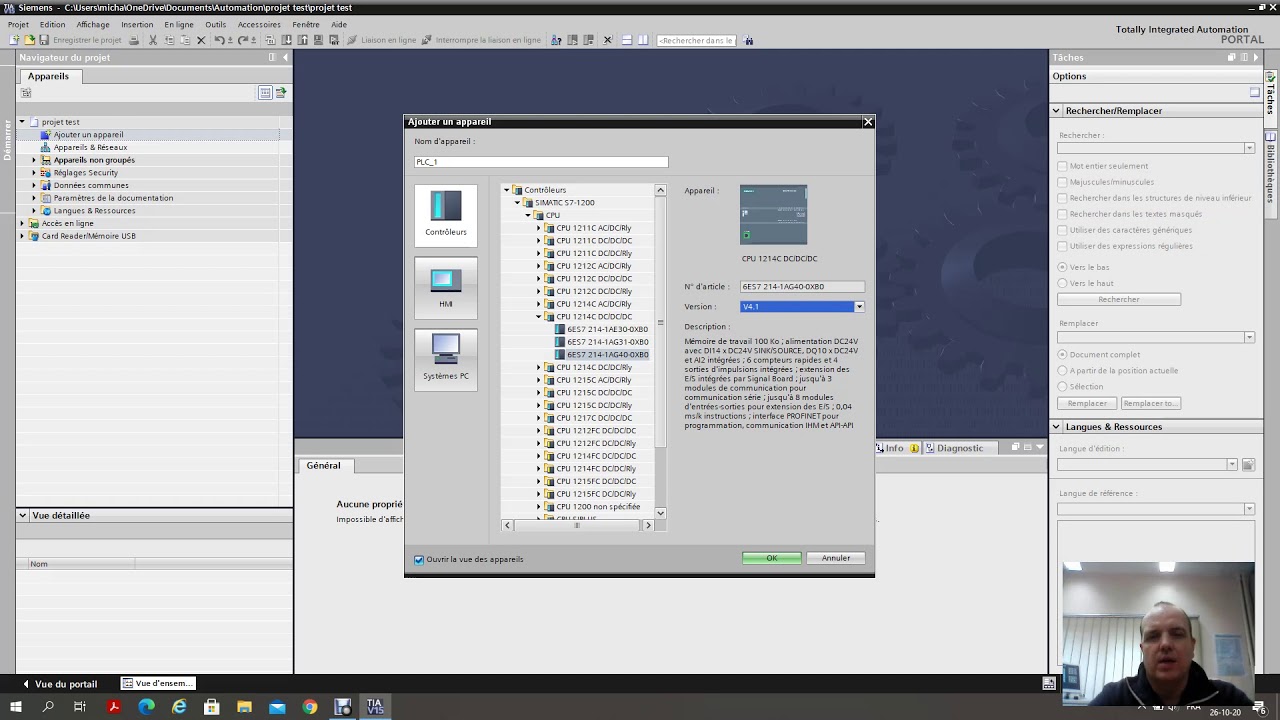Select the HMI device category icon
1280x720 pixels.
(x=446, y=287)
